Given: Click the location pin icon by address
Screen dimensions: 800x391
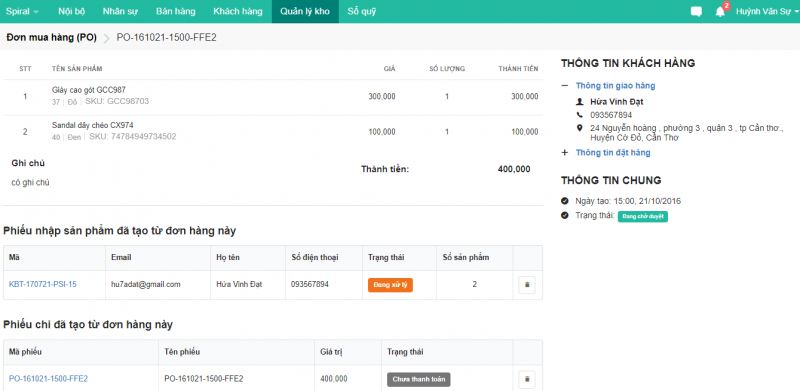Looking at the screenshot, I should point(579,128).
